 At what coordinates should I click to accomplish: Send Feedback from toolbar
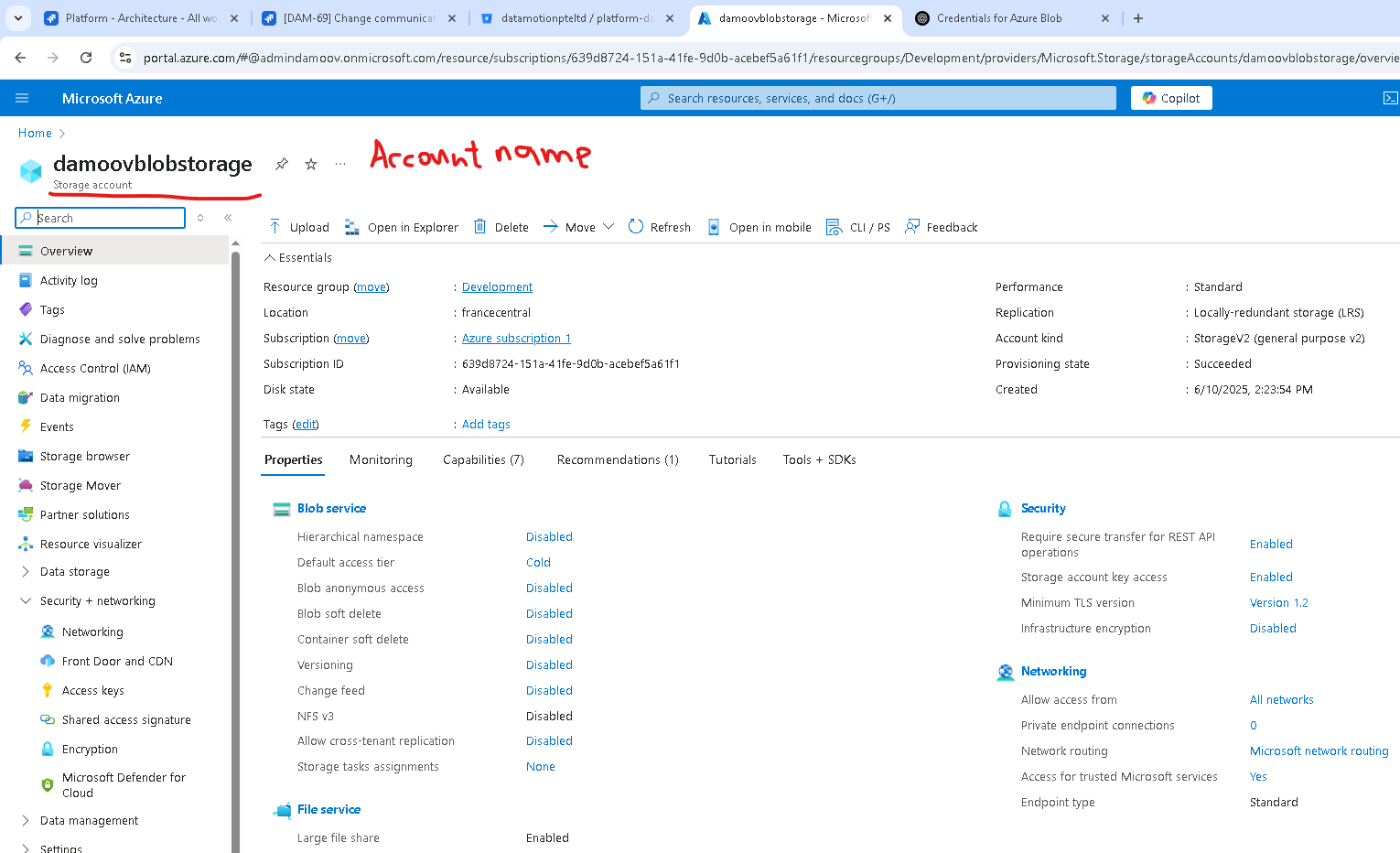942,227
